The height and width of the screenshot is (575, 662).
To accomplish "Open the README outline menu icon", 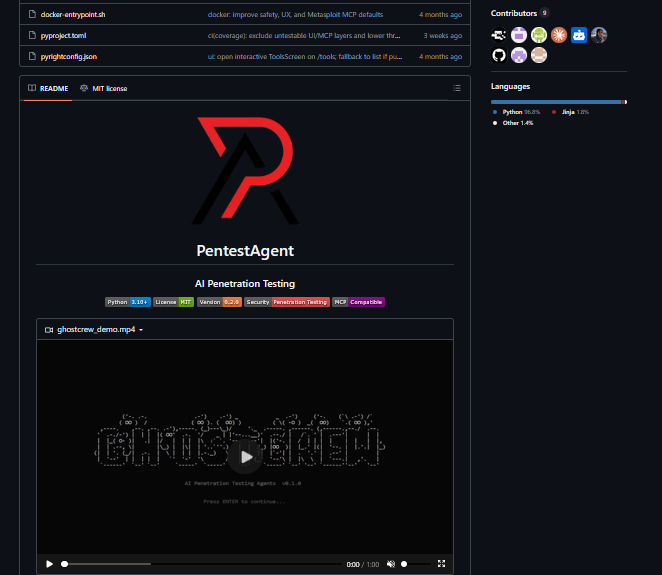I will tap(457, 88).
